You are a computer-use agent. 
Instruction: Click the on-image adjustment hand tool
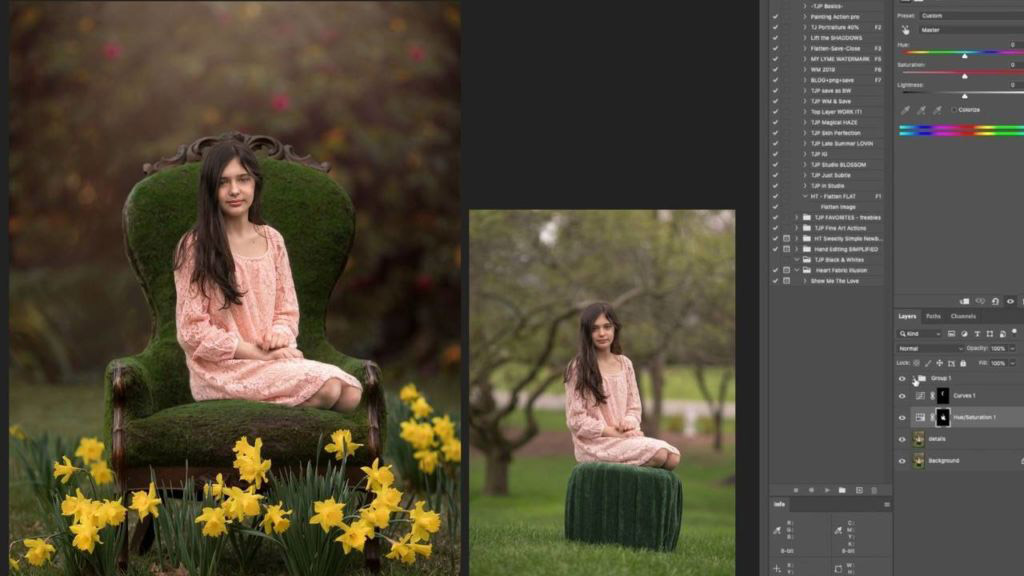[x=905, y=30]
